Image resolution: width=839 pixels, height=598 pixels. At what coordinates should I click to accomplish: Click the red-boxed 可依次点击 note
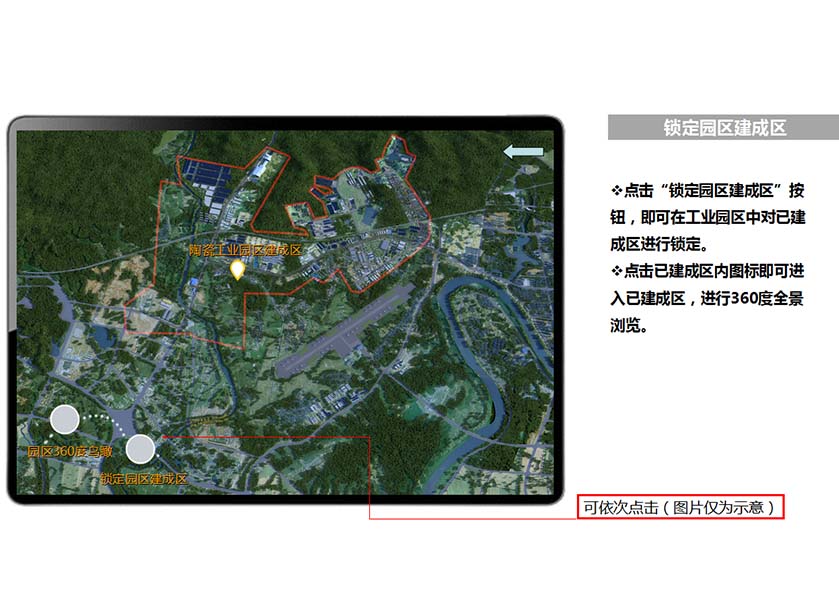(680, 507)
